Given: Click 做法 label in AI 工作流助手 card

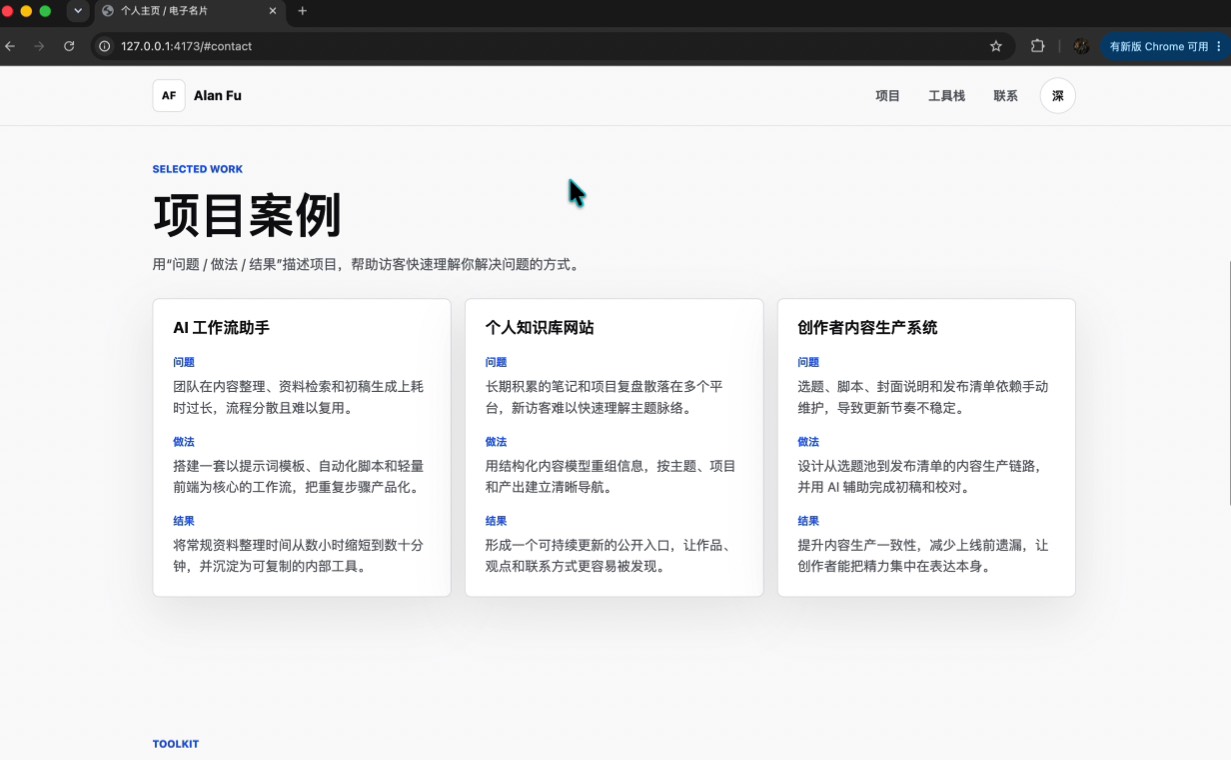Looking at the screenshot, I should pos(184,441).
